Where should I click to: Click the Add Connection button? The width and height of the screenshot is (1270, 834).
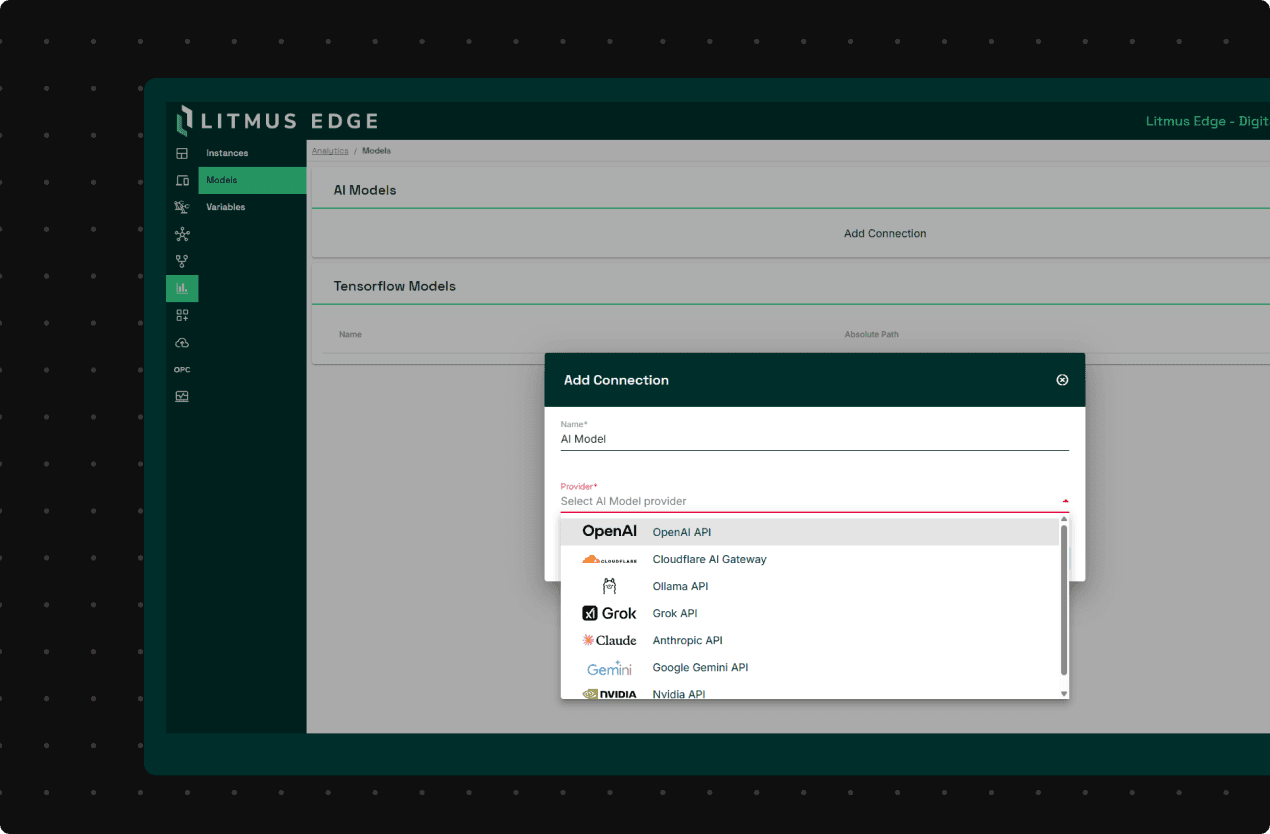[x=884, y=234]
